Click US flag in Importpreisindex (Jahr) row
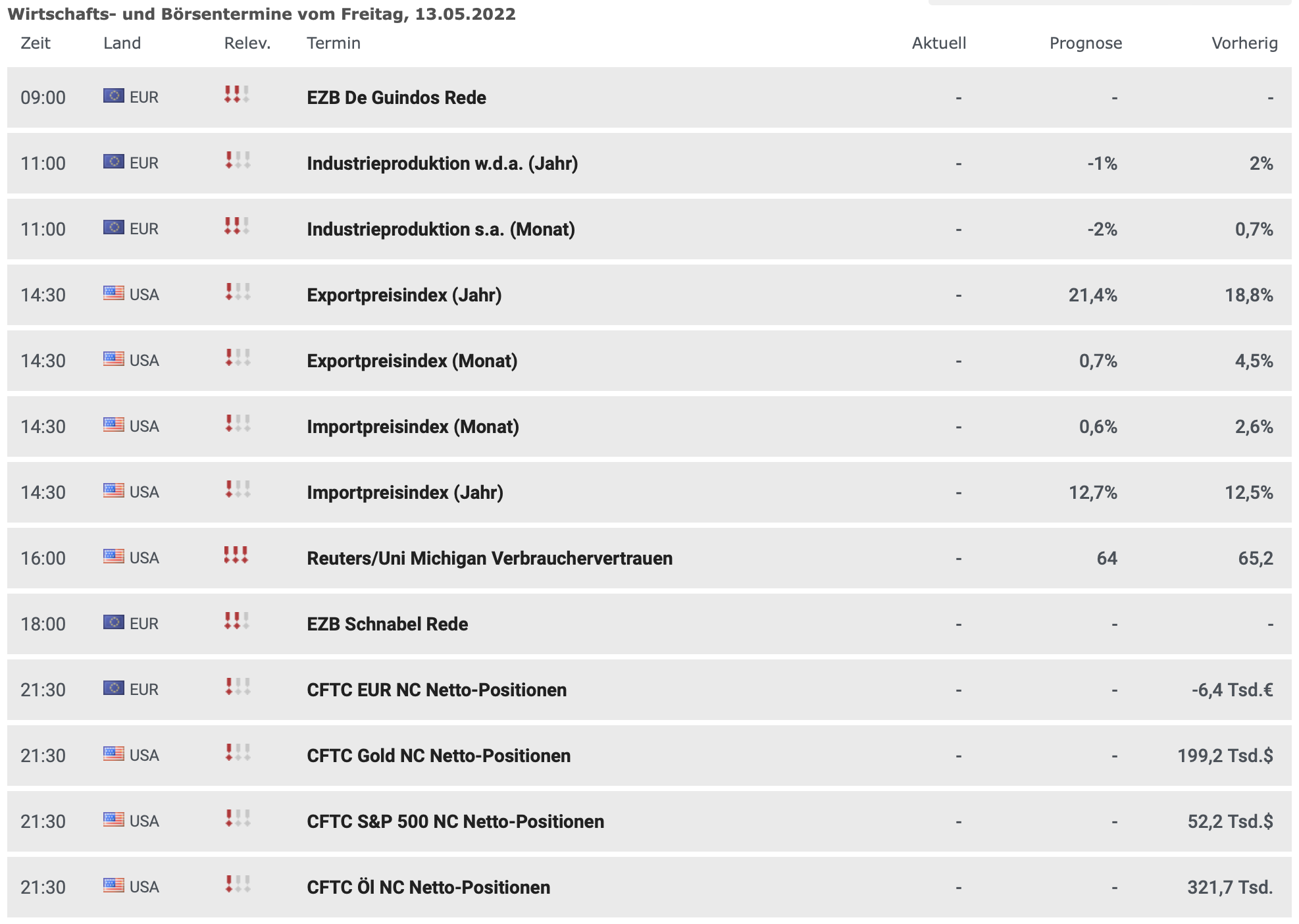This screenshot has width=1299, height=924. [x=113, y=491]
